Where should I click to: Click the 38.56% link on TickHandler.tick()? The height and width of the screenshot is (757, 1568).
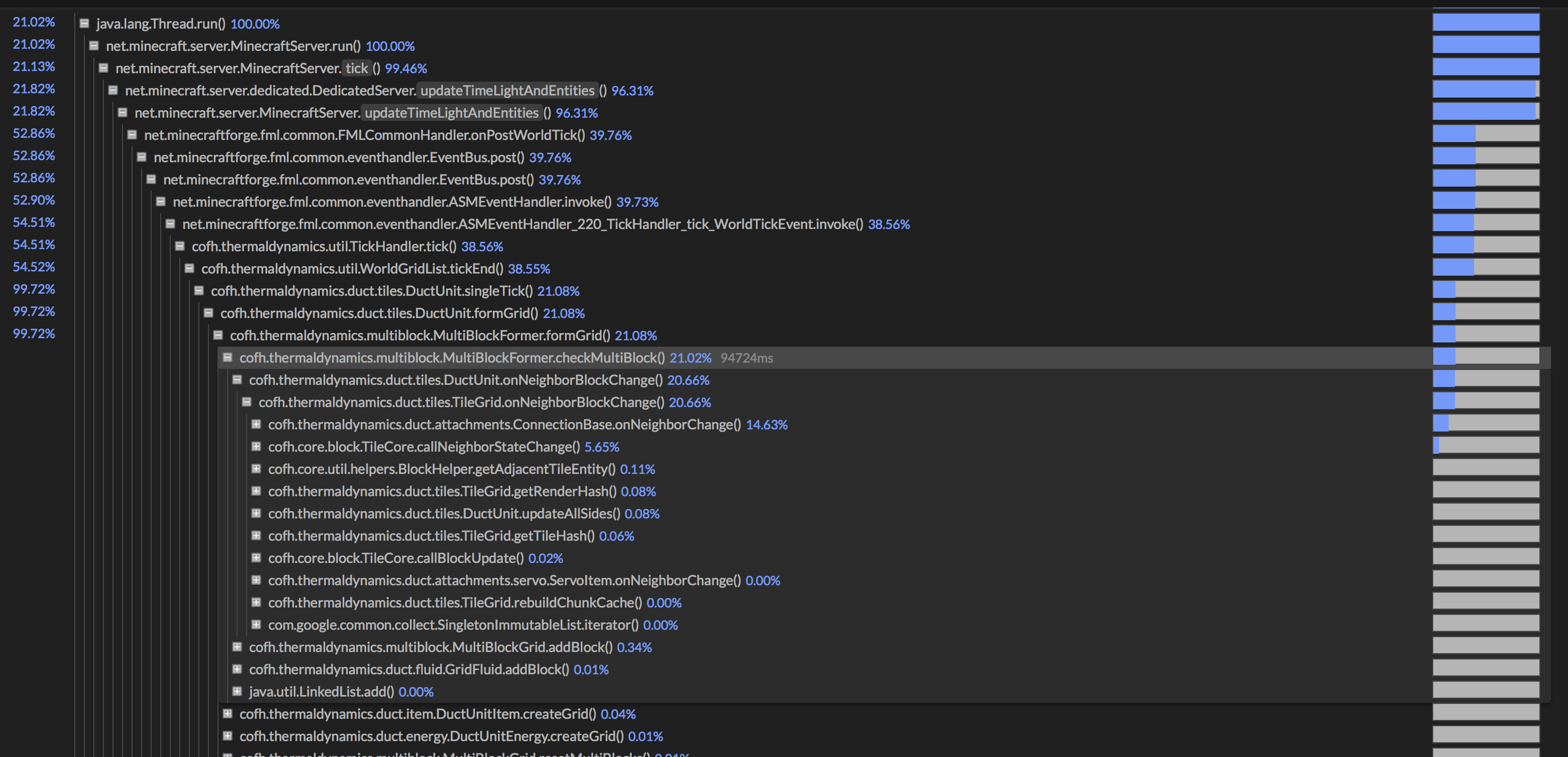[x=483, y=247]
